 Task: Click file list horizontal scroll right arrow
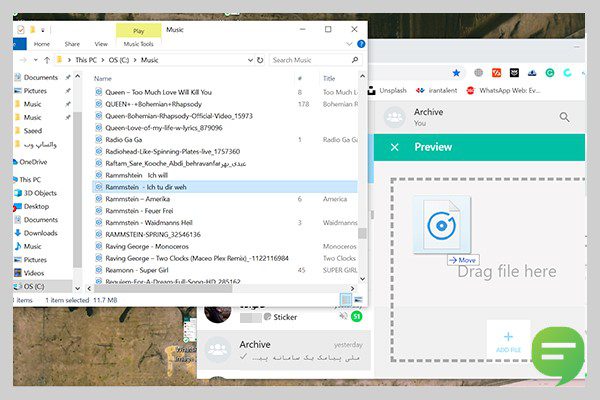352,288
